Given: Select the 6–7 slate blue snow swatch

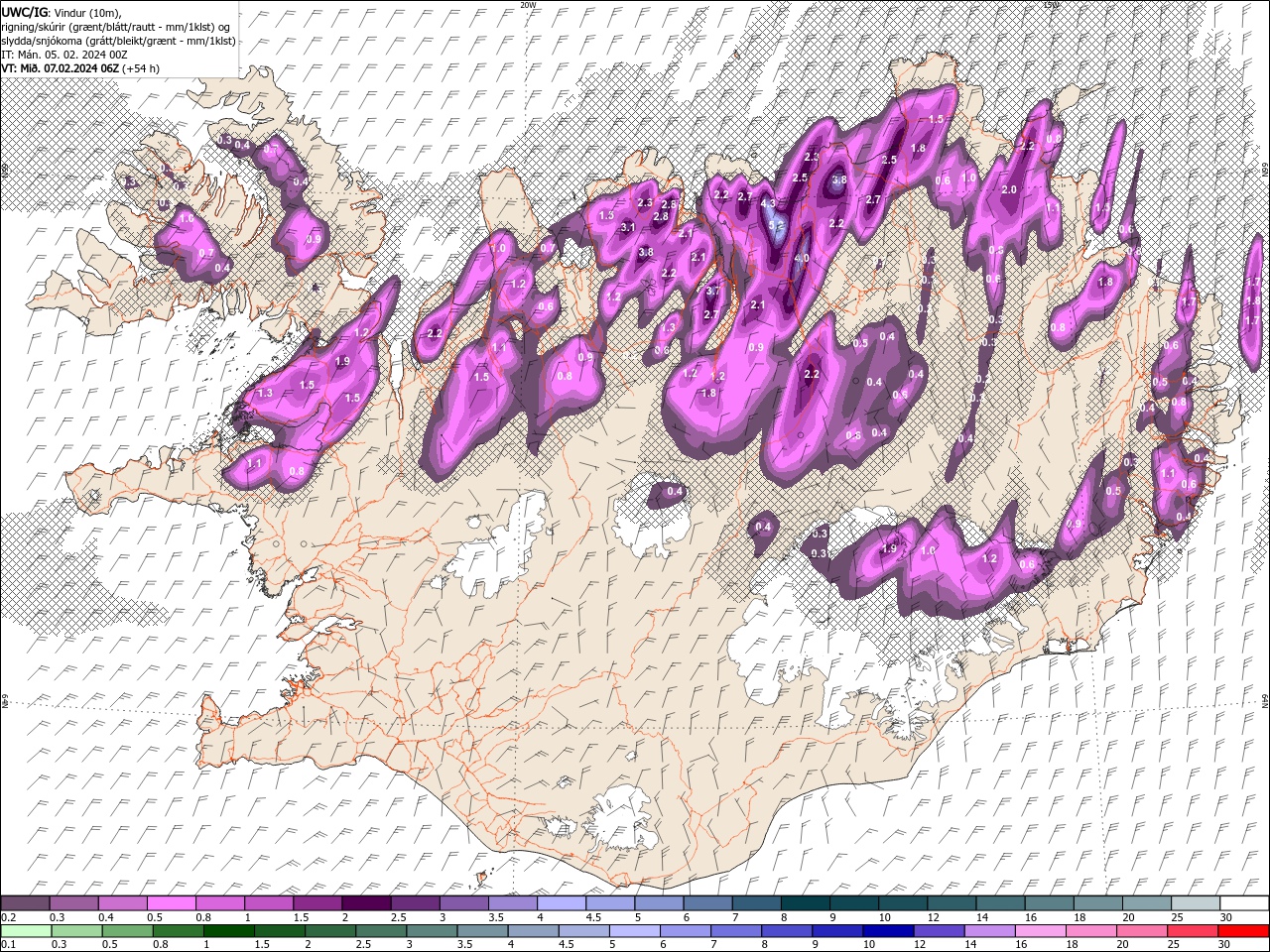Looking at the screenshot, I should click(707, 903).
